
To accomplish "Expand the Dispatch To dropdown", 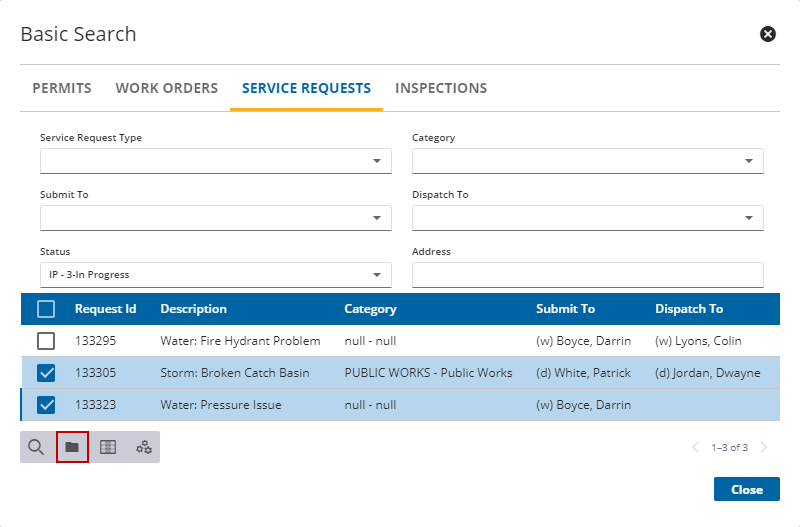I will click(x=587, y=218).
